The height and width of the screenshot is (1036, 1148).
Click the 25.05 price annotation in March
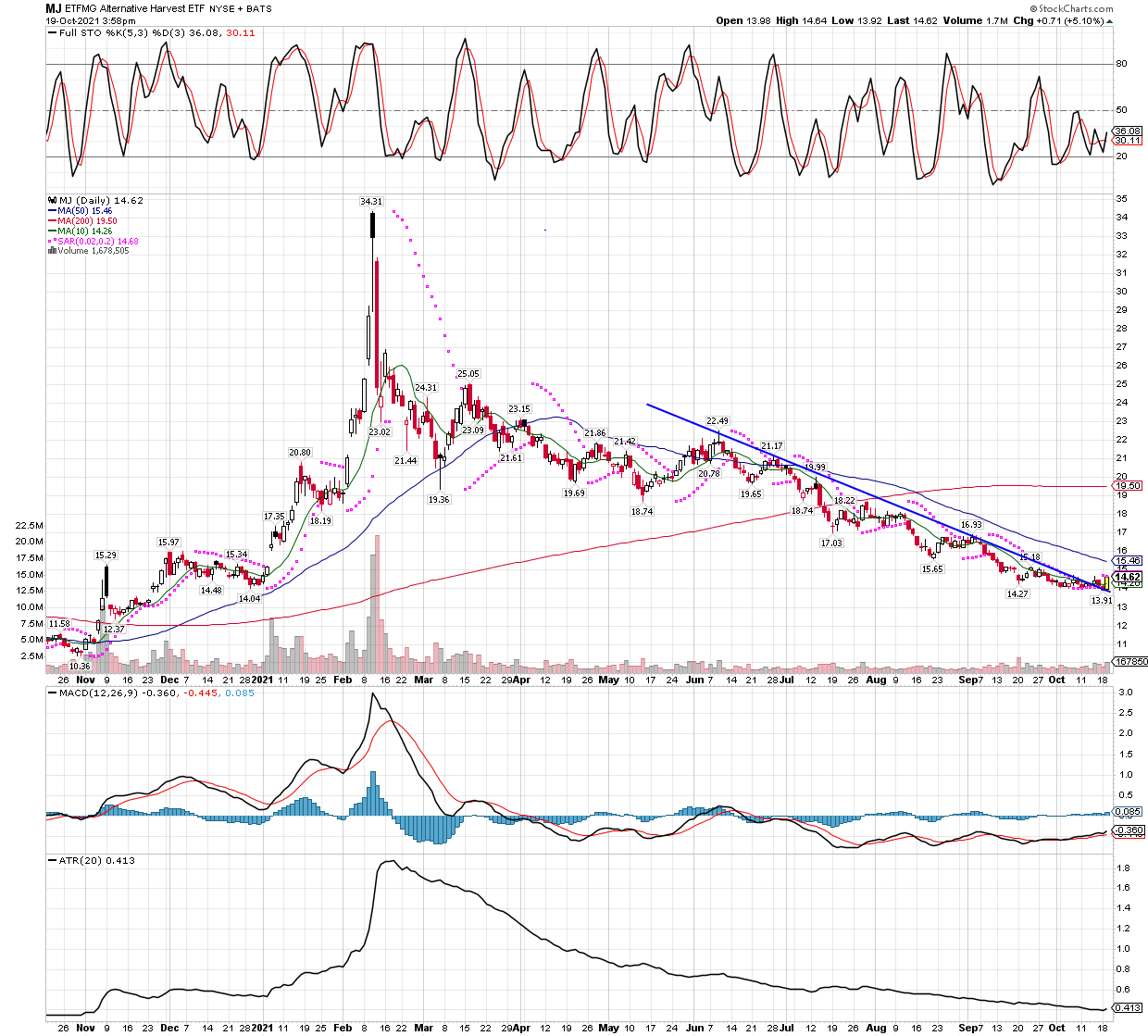tap(468, 374)
